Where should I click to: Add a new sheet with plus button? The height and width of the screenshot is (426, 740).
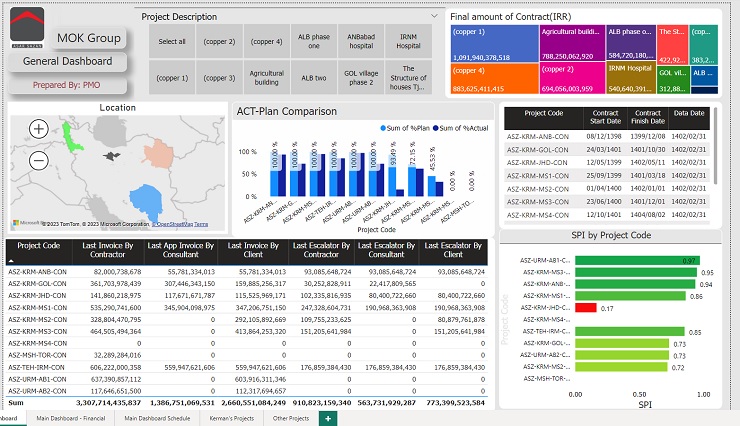[328, 418]
